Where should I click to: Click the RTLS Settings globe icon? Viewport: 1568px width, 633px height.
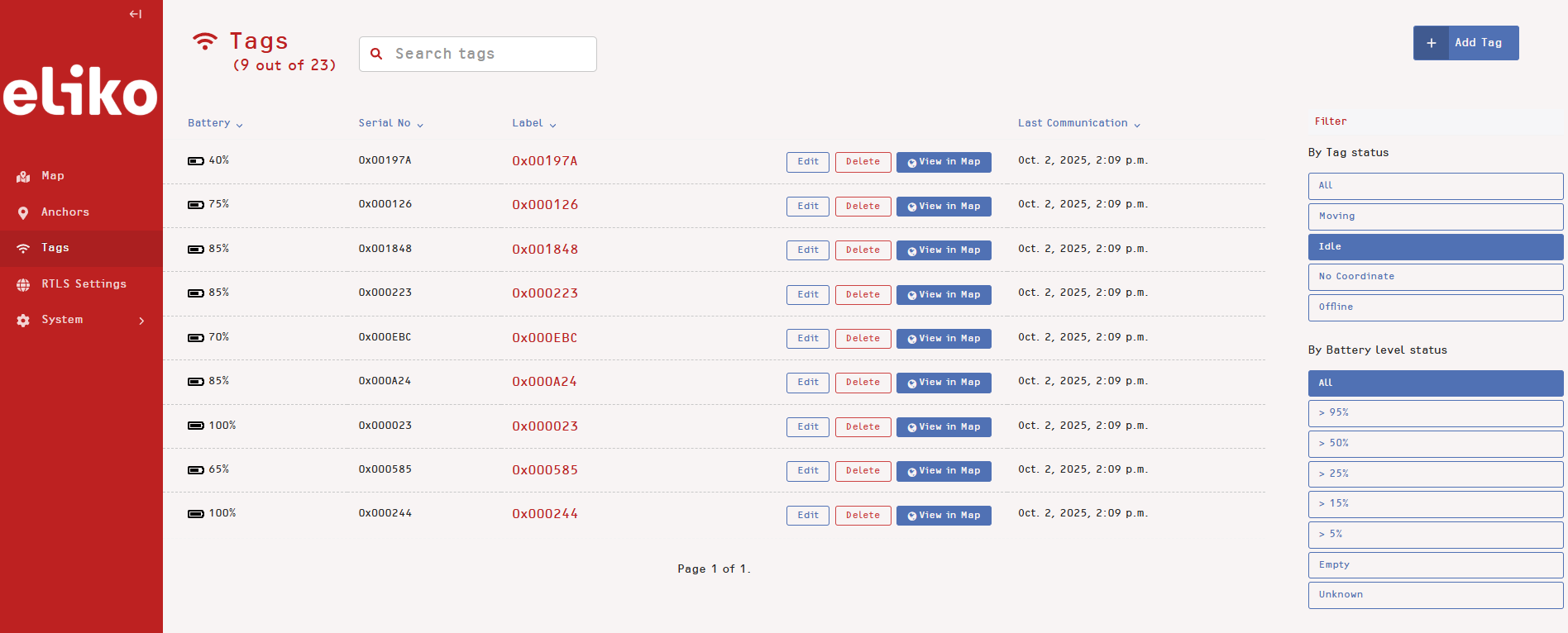23,284
